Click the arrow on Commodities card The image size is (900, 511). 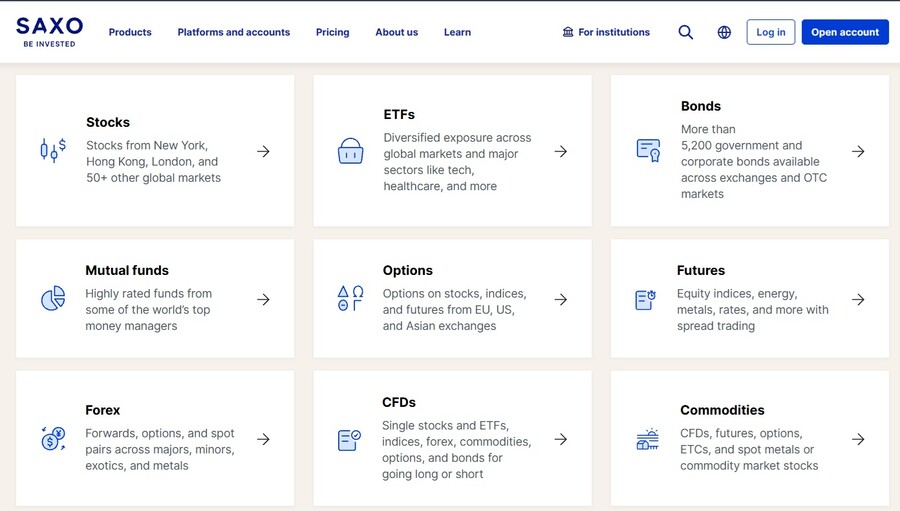(x=858, y=439)
